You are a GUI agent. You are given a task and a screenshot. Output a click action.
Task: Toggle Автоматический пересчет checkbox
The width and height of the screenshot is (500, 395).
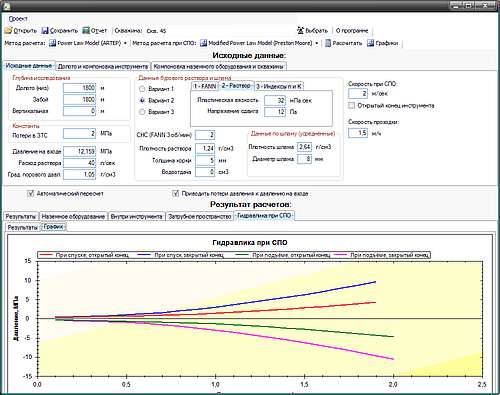pyautogui.click(x=31, y=193)
